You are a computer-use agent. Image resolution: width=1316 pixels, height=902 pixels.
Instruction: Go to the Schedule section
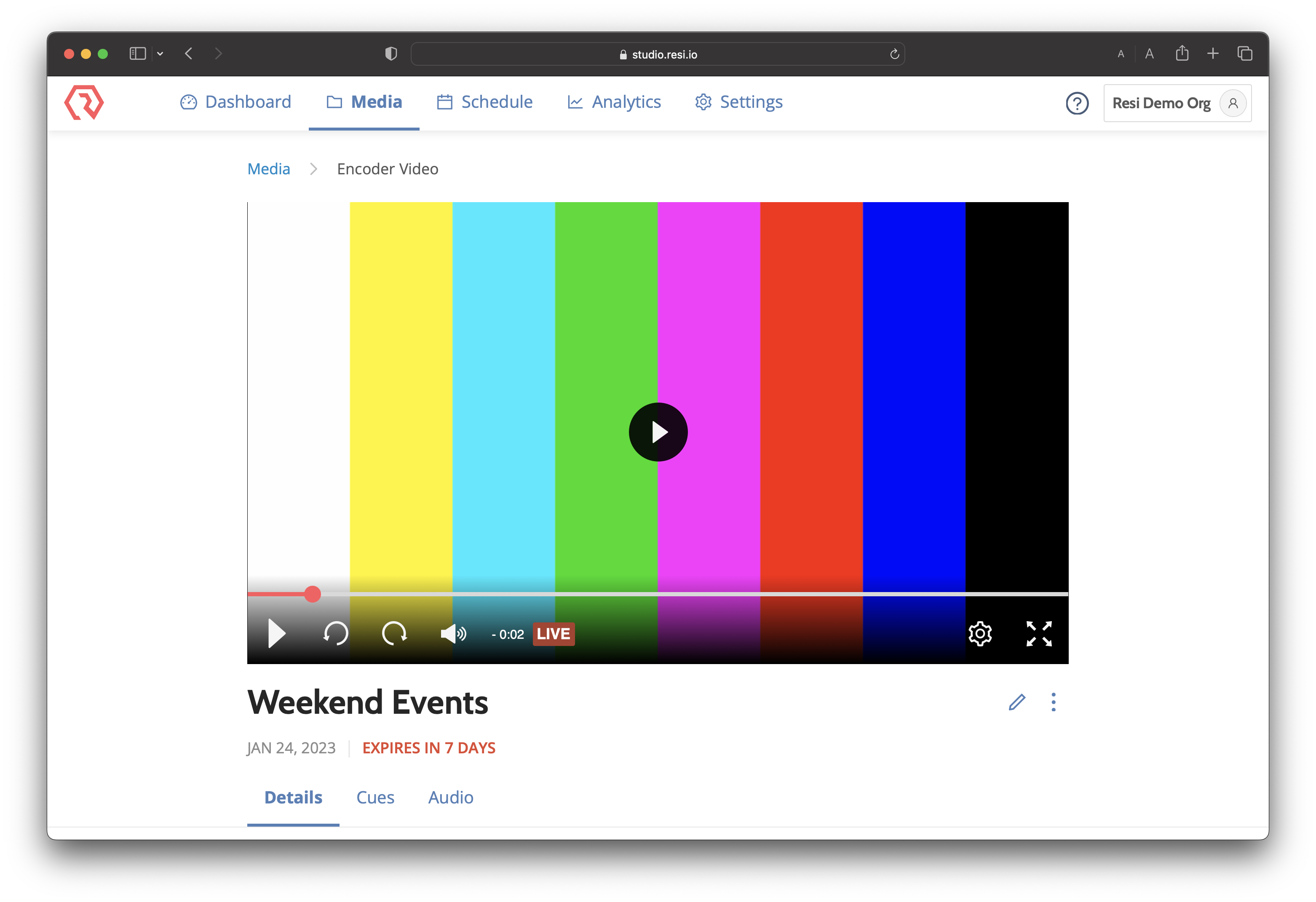[x=485, y=102]
